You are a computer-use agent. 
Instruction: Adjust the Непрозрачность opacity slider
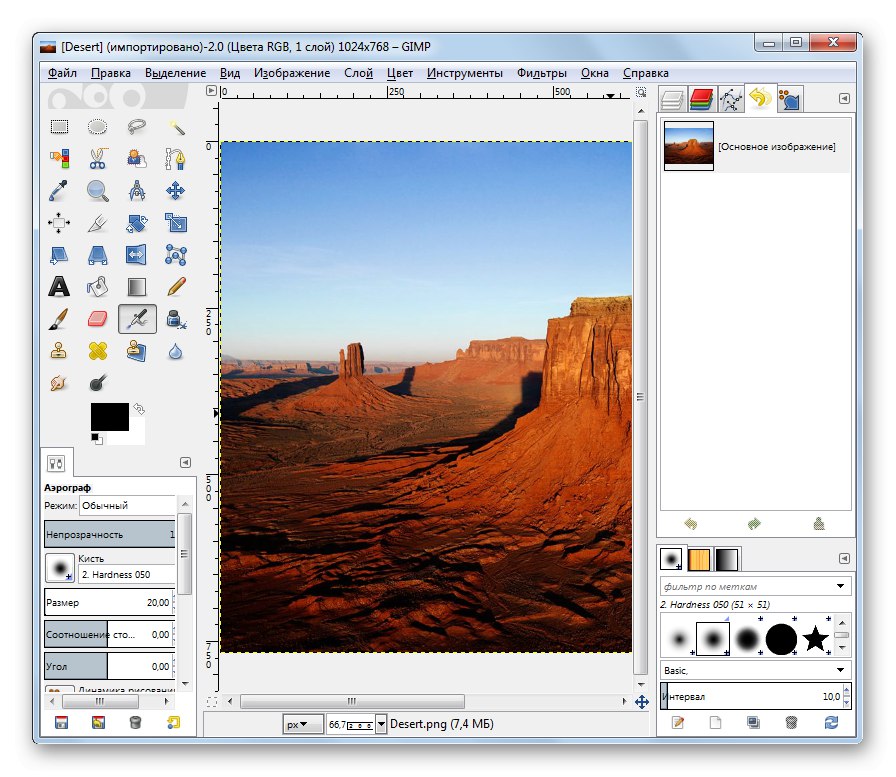click(x=110, y=535)
